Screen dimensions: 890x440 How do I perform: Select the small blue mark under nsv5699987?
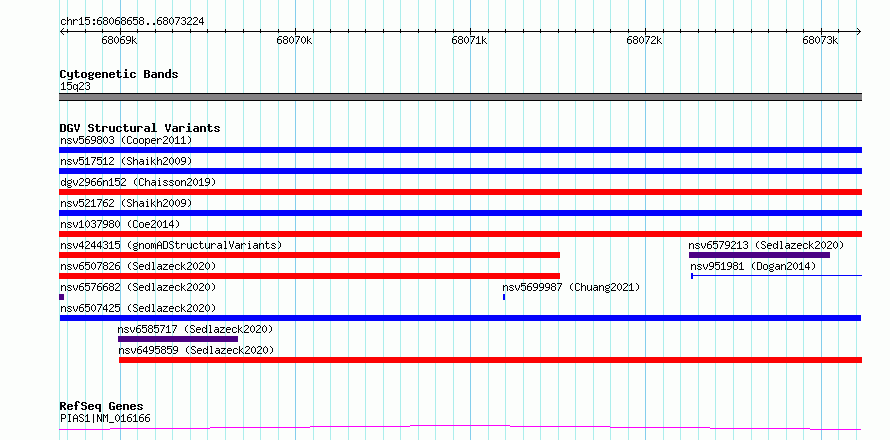504,297
